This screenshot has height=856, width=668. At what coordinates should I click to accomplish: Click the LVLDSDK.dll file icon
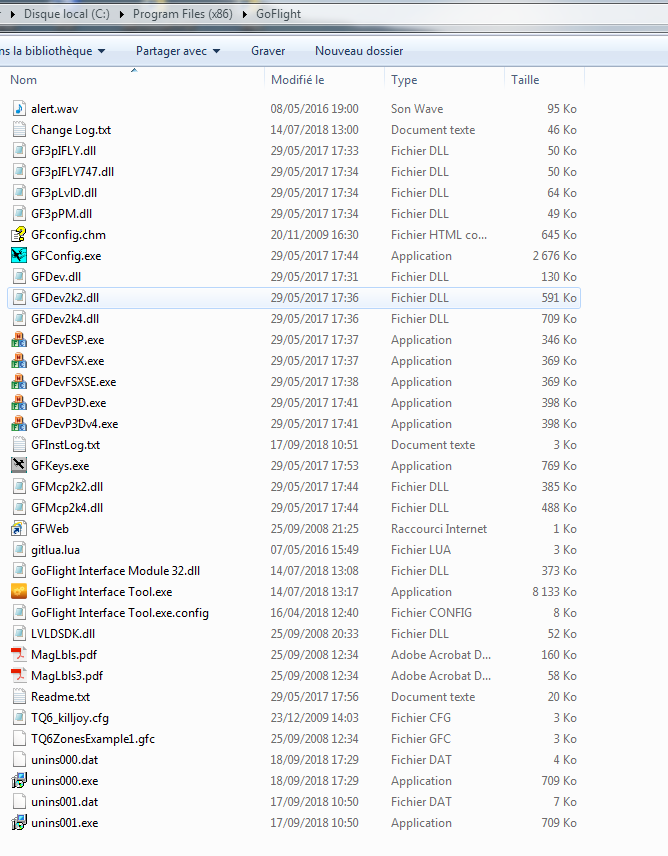pos(19,634)
